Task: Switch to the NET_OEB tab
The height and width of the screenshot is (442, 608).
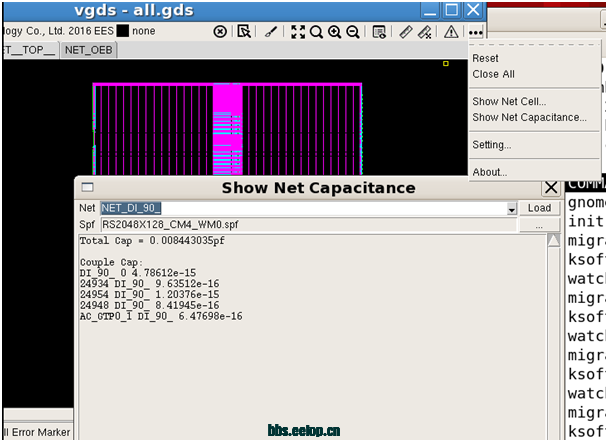Action: click(88, 50)
